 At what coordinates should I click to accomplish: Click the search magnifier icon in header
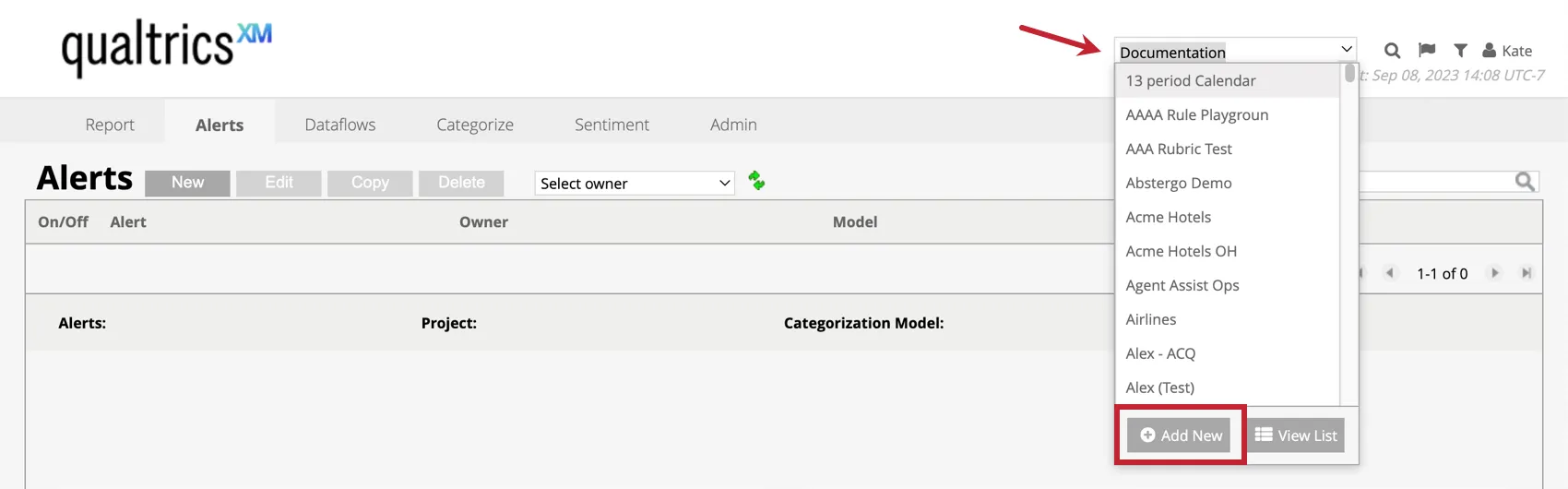pos(1393,51)
